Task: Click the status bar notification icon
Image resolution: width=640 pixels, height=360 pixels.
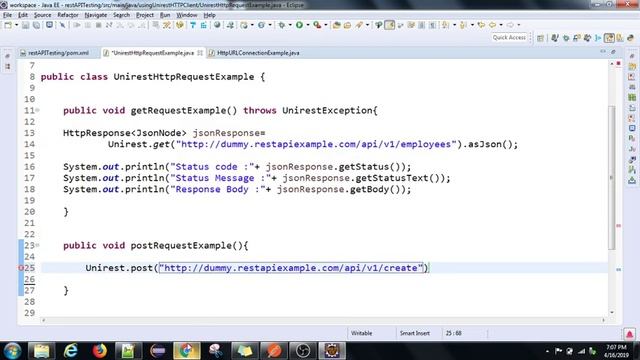Action: click(629, 334)
